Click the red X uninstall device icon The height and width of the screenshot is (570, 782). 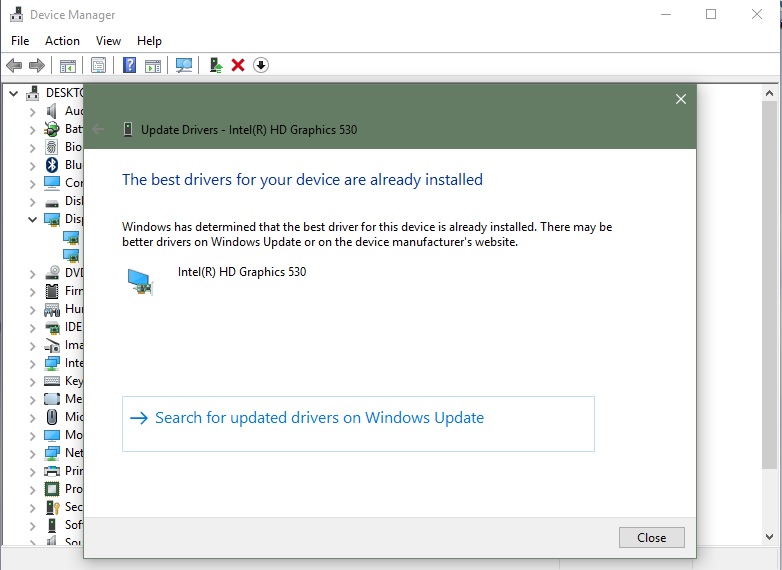coord(238,65)
